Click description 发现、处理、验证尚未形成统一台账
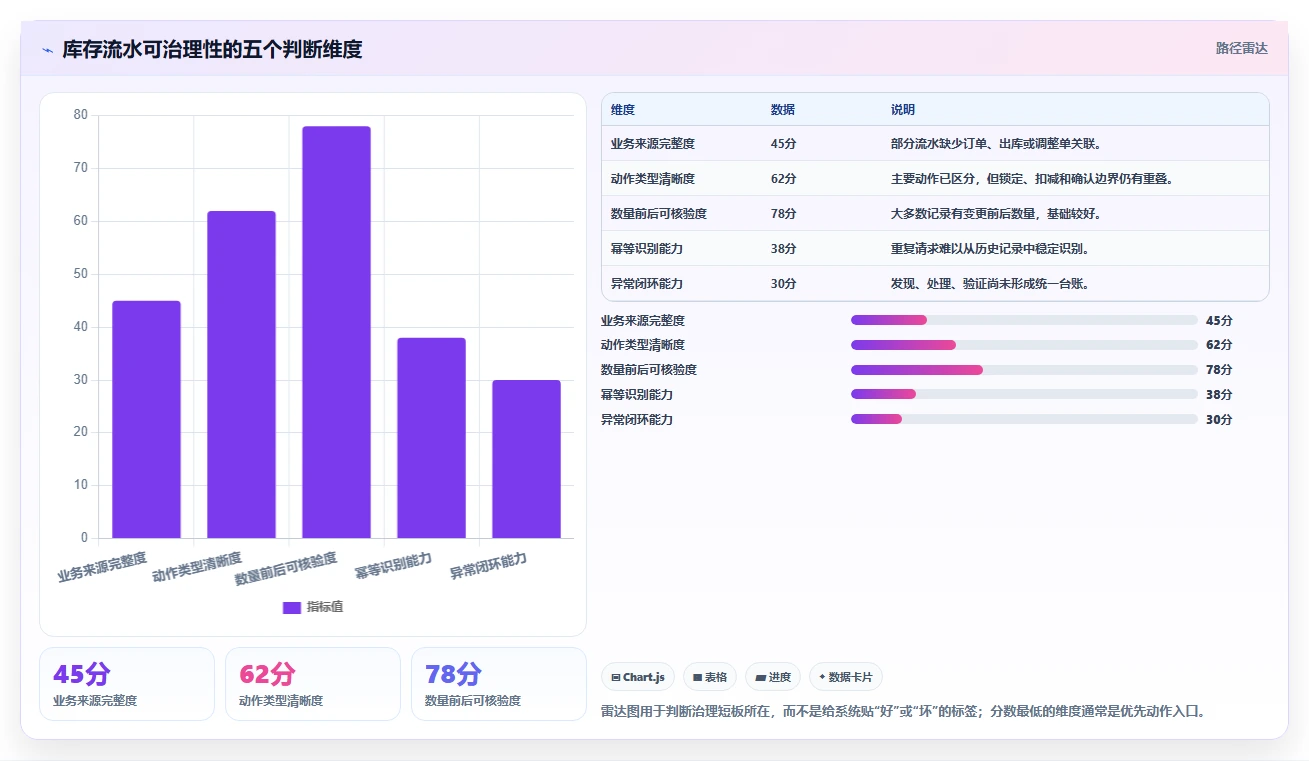Screen dimensions: 1309x761 pyautogui.click(x=990, y=284)
